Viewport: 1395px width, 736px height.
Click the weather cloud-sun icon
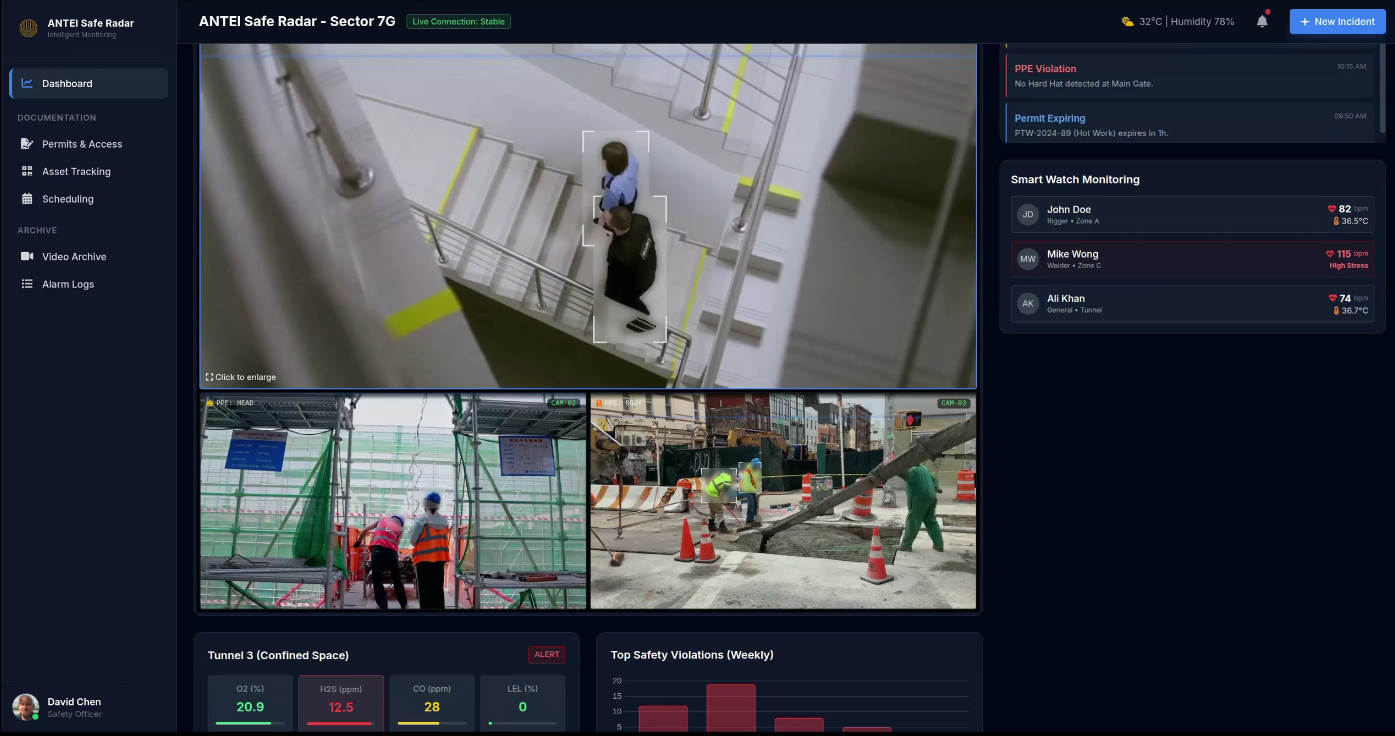click(1127, 21)
